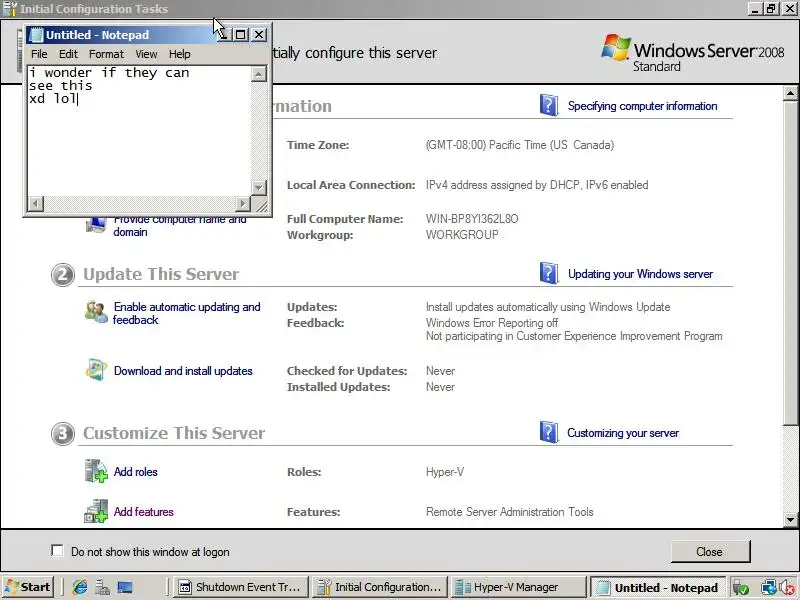Select the 'WORKGROUP' value text
Viewport: 800px width, 600px height.
pos(462,235)
